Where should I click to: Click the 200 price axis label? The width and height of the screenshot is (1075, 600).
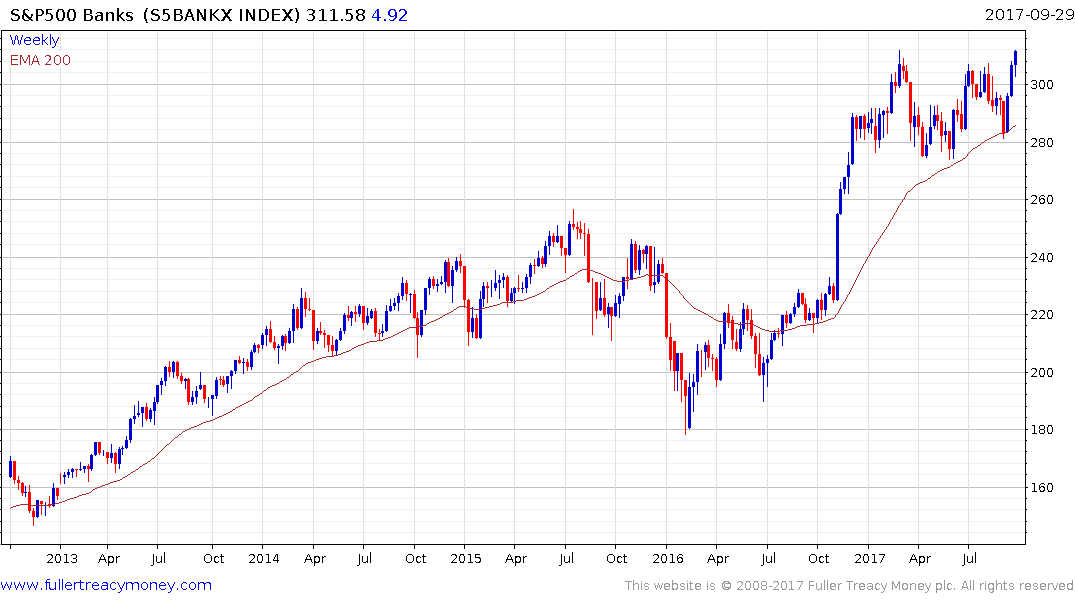1042,372
